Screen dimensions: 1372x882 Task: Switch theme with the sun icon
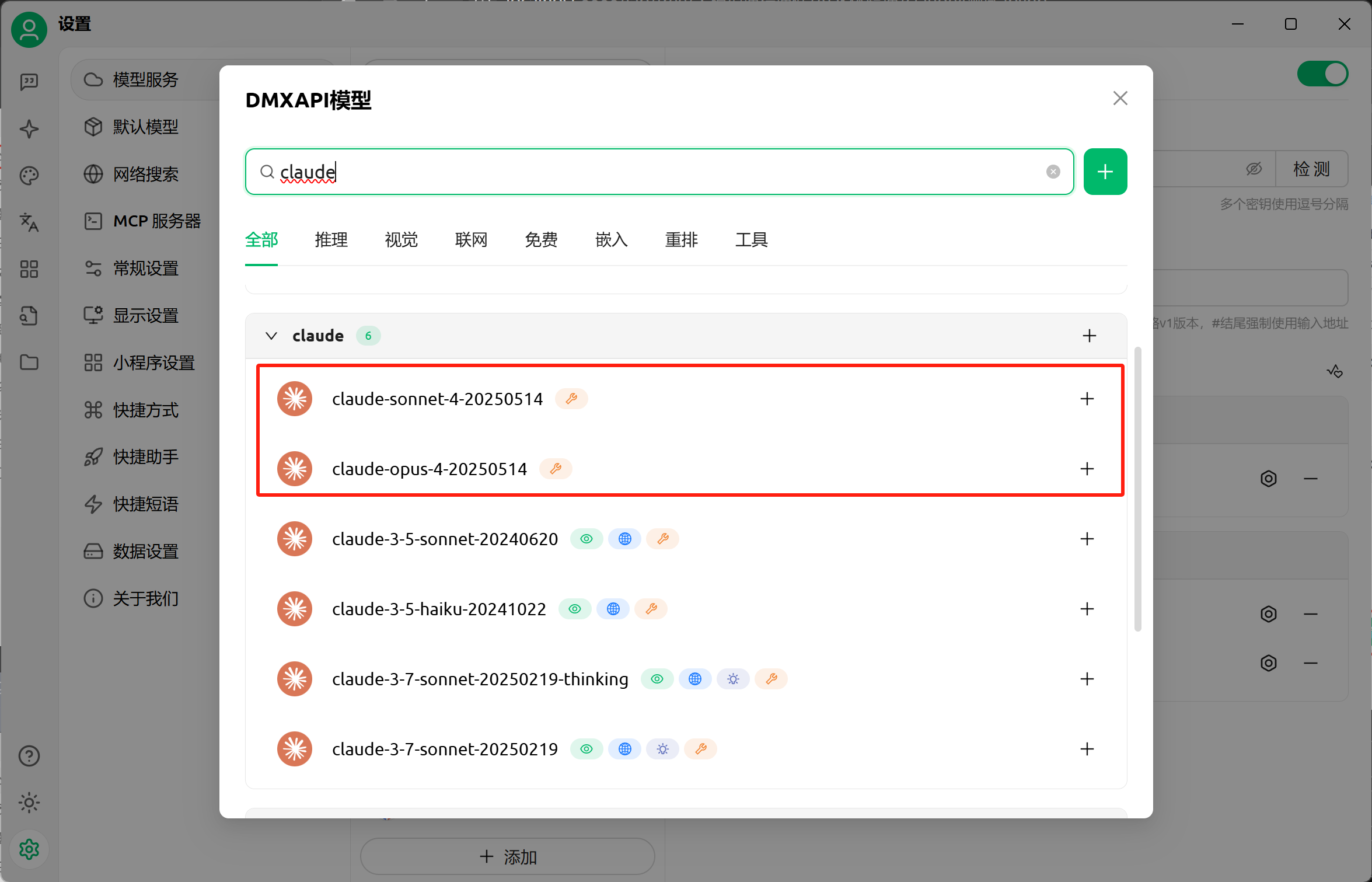29,803
